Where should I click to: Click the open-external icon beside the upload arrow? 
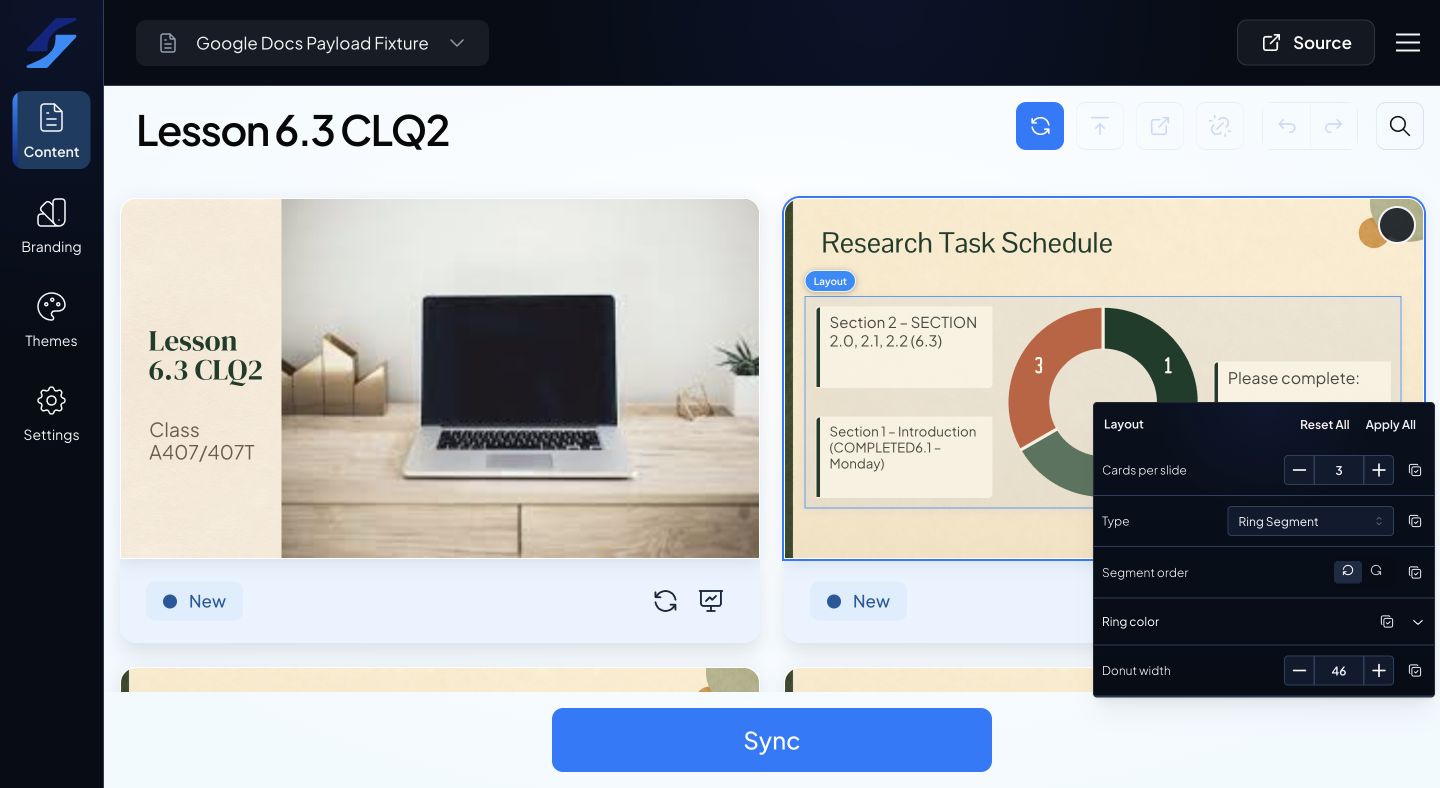(x=1160, y=126)
